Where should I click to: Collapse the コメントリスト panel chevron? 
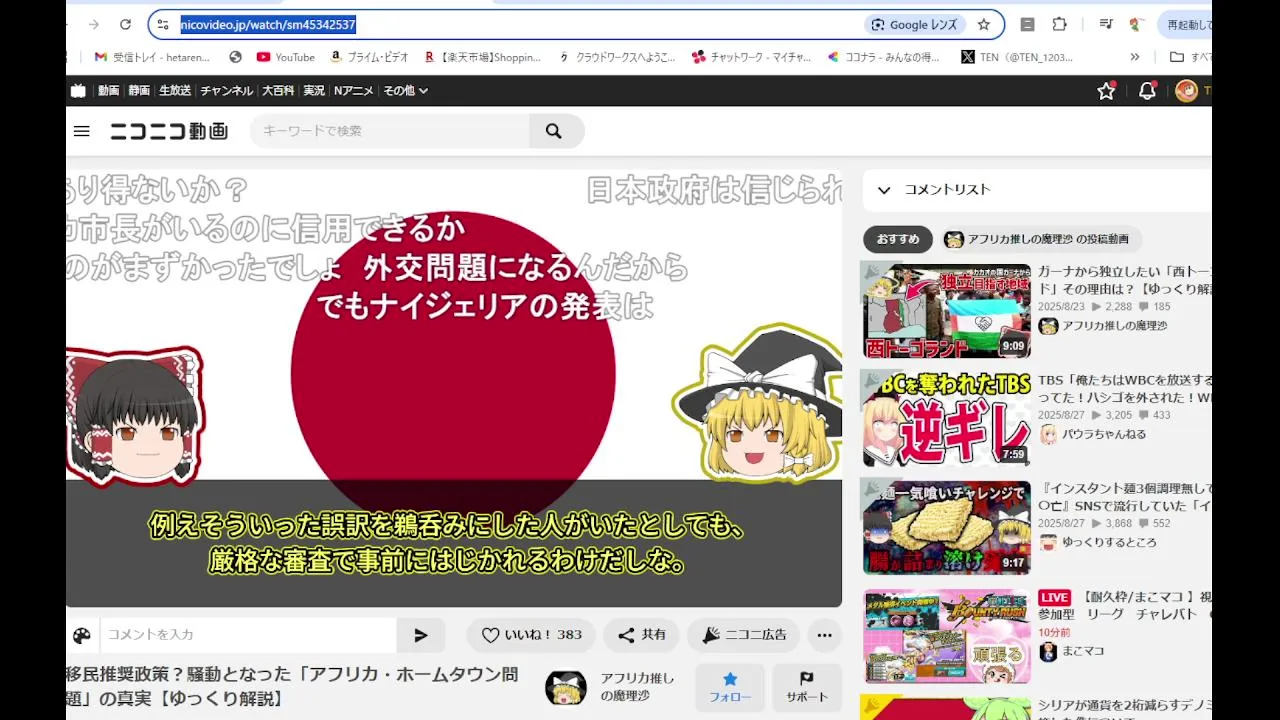tap(883, 190)
